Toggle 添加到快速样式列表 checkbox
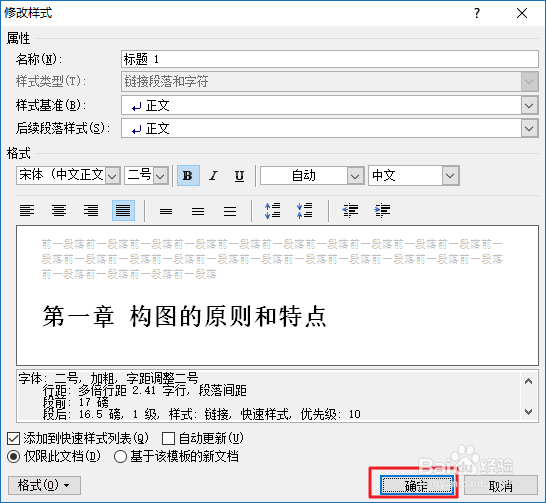 13,438
